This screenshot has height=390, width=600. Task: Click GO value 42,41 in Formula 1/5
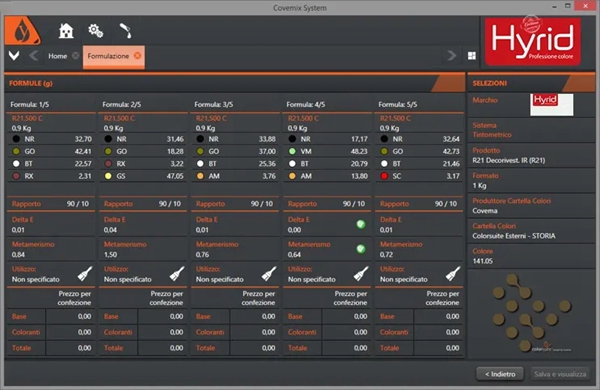[83, 151]
